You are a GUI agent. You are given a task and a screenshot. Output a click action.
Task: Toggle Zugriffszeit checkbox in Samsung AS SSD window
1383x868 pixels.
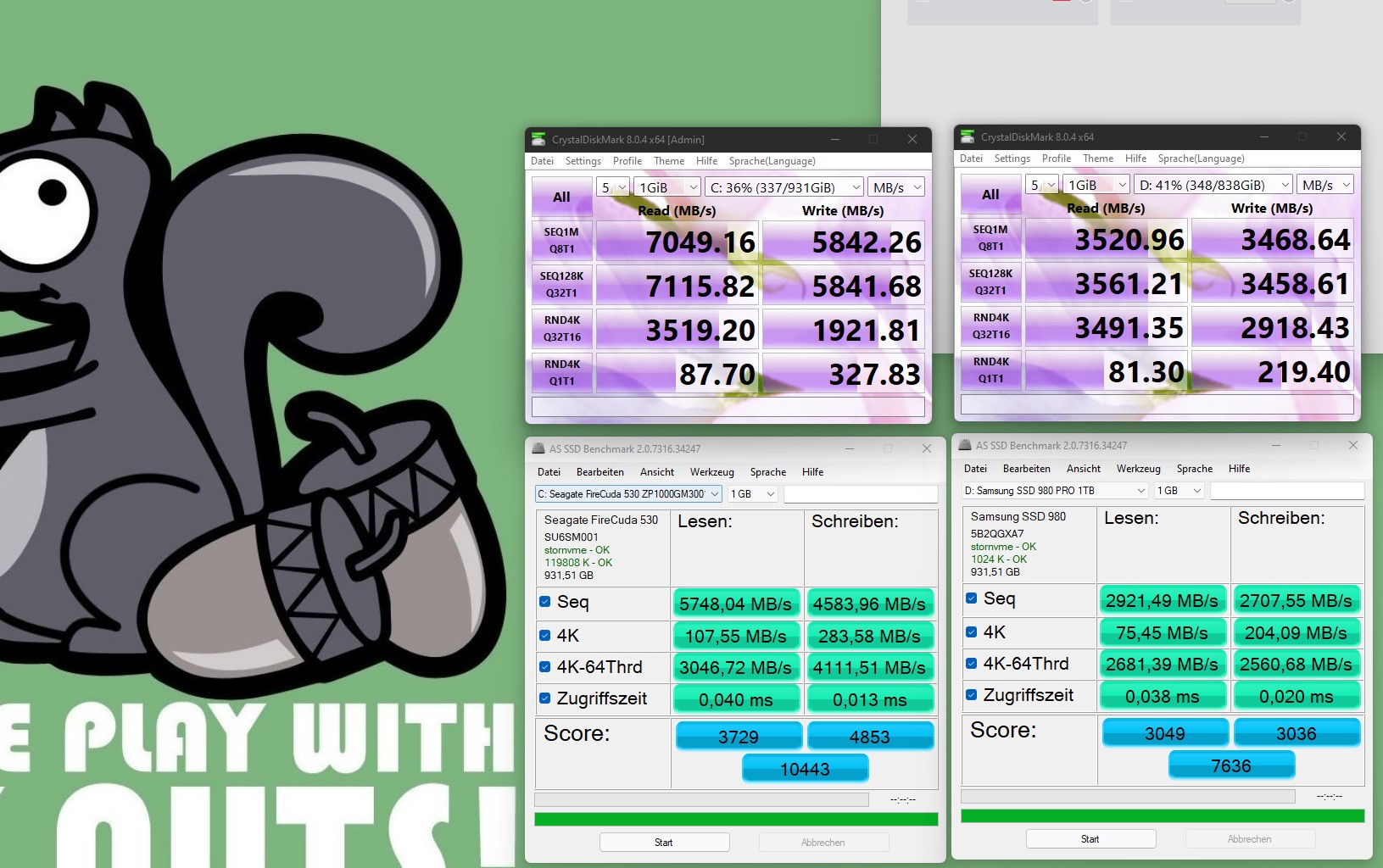[x=972, y=695]
